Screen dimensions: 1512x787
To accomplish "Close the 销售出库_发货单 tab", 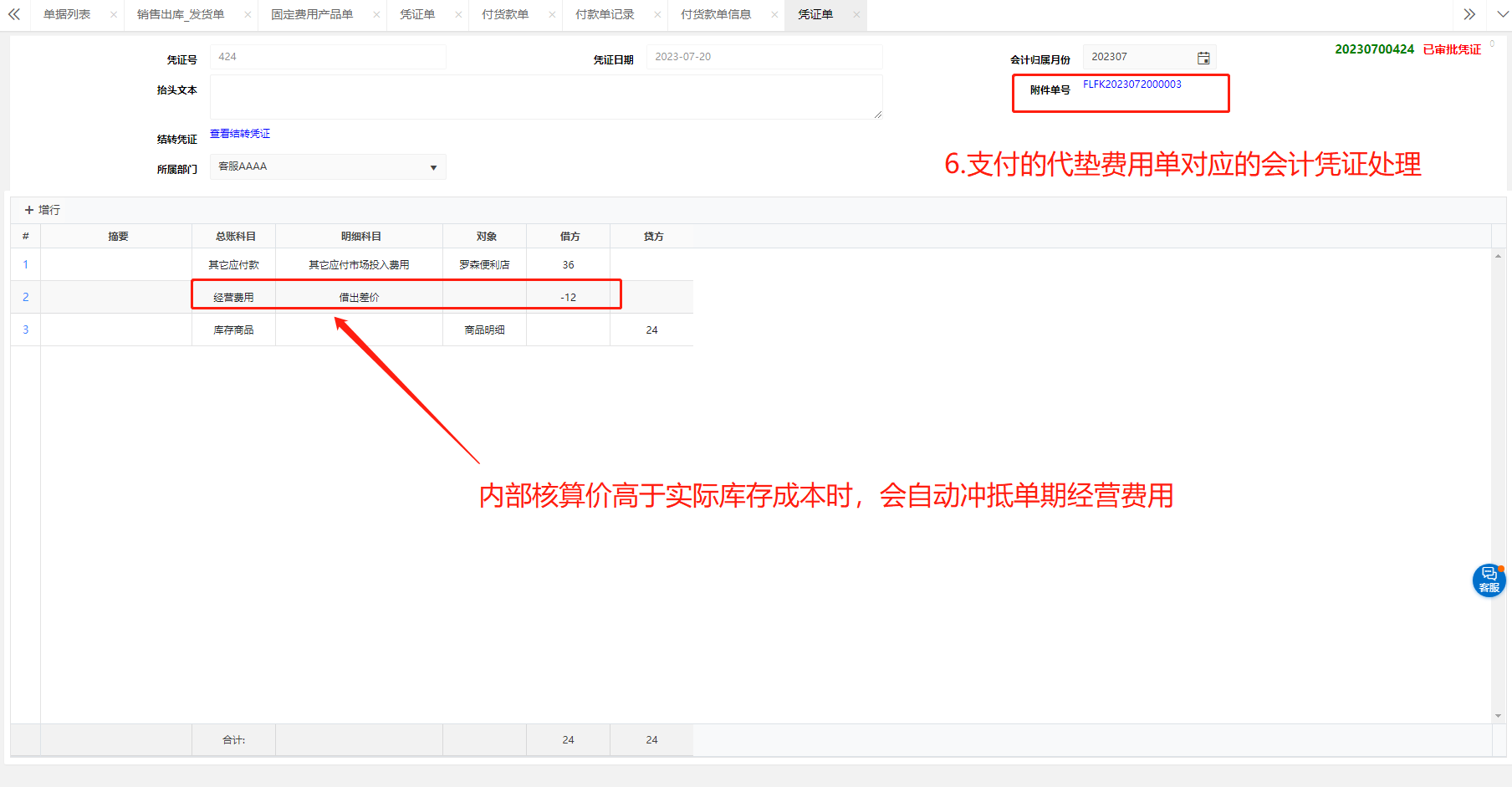I will coord(248,15).
